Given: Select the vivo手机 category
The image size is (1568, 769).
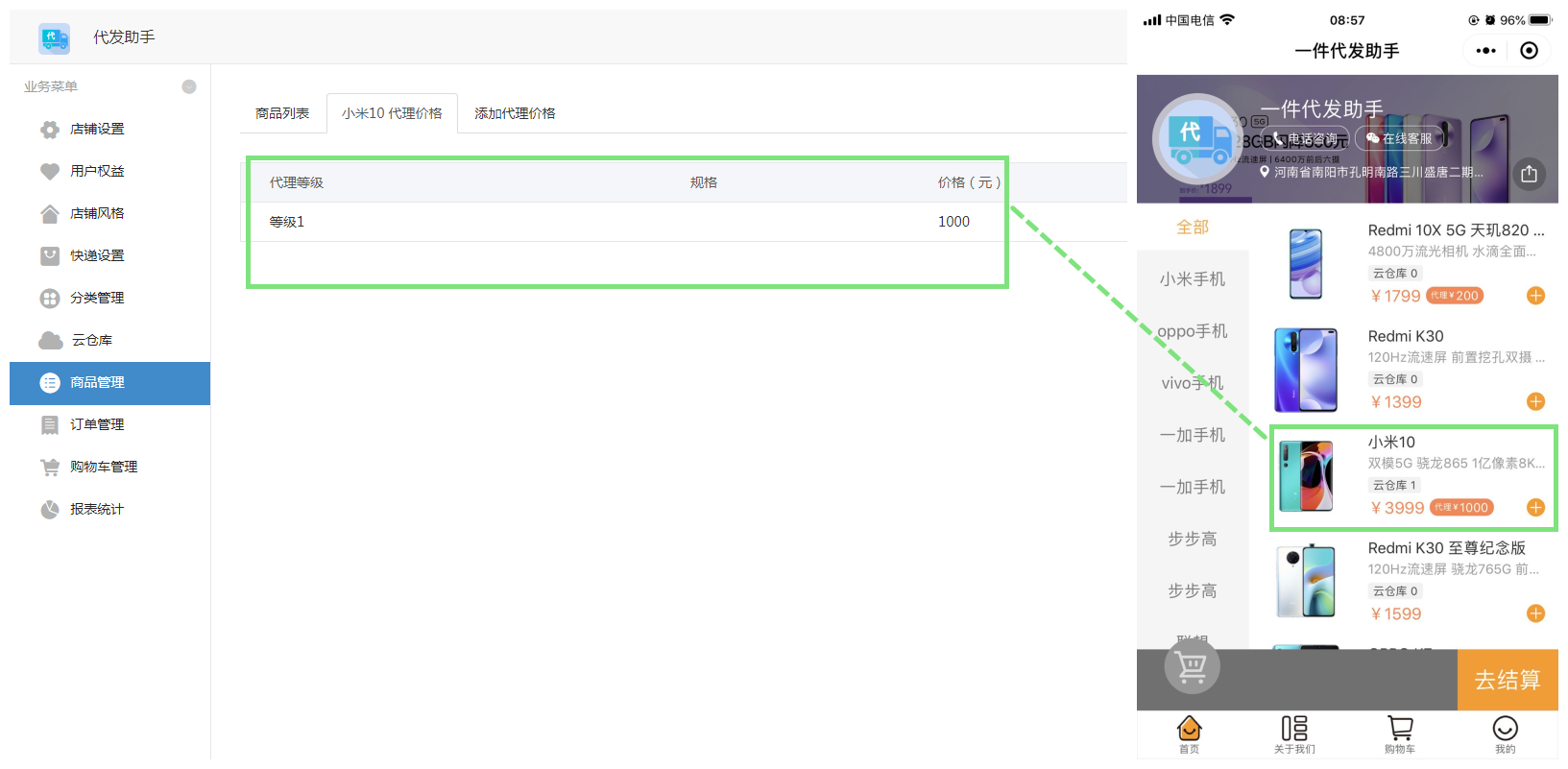Looking at the screenshot, I should pos(1193,383).
